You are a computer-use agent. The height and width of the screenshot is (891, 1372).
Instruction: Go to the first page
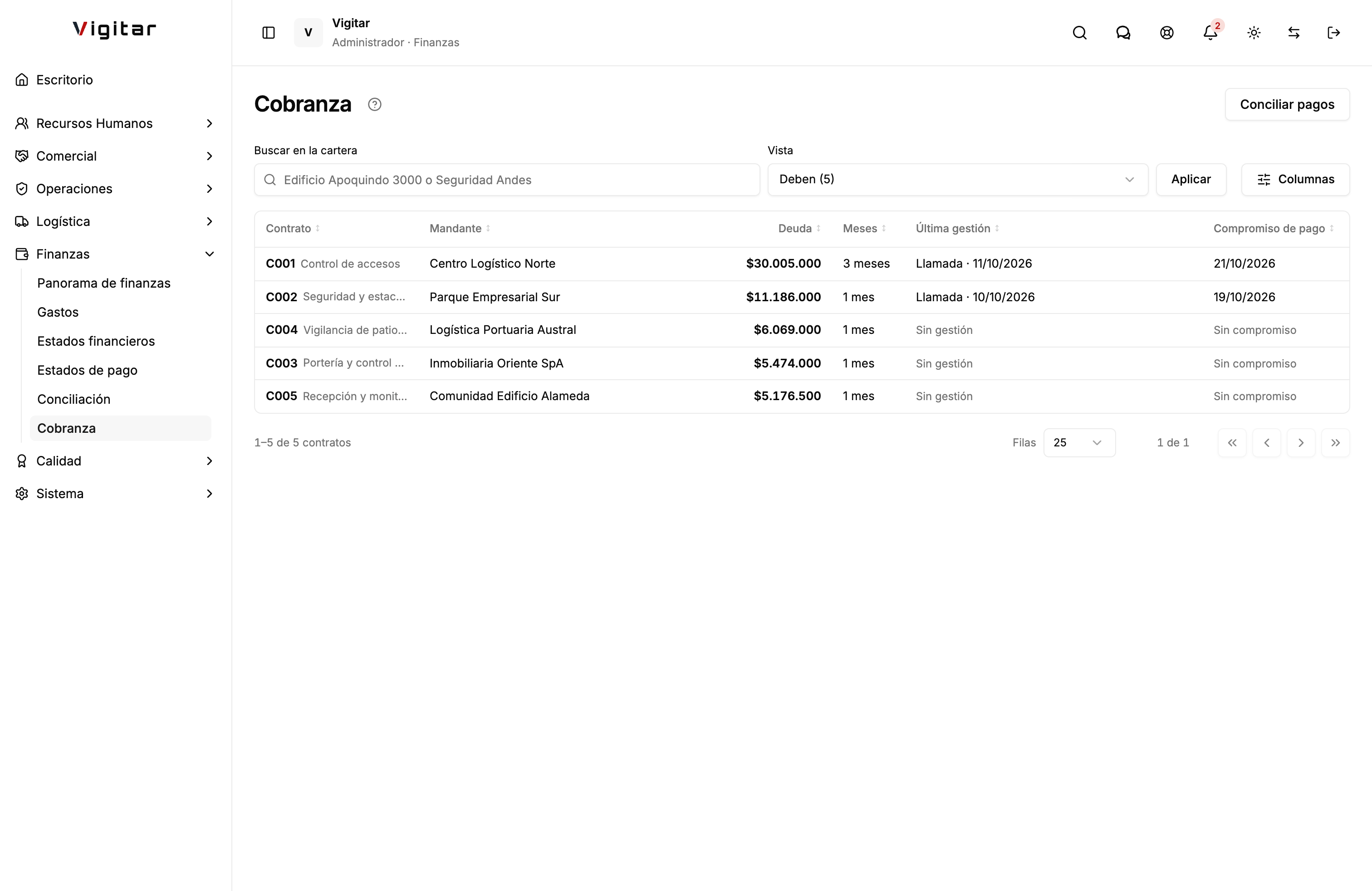[1233, 443]
